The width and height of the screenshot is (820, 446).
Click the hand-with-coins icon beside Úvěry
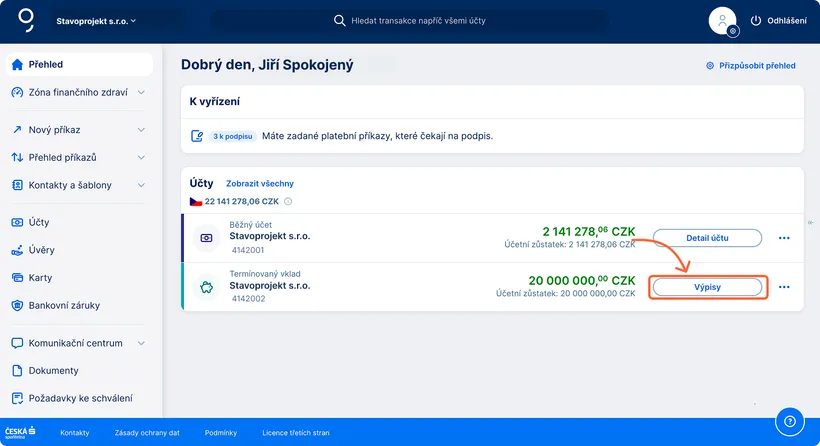17,250
